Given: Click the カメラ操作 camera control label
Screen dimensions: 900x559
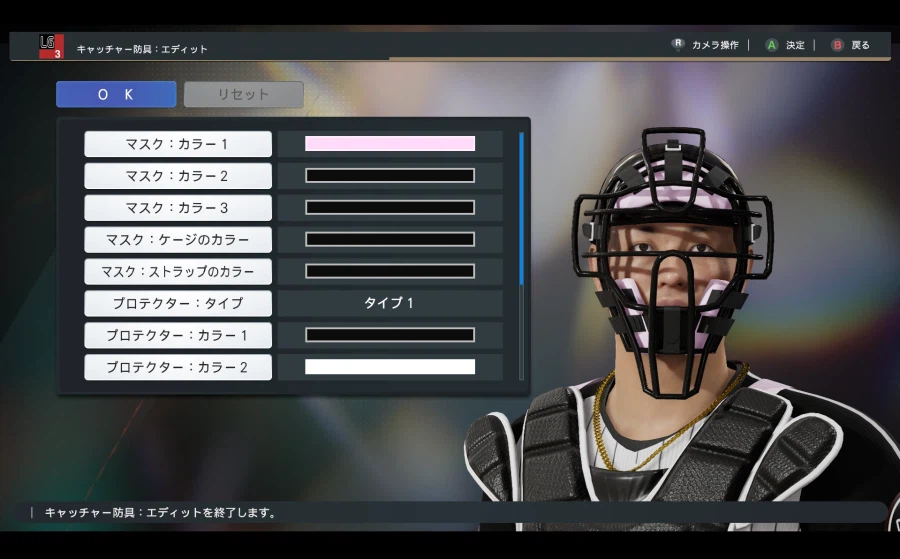Looking at the screenshot, I should (715, 45).
